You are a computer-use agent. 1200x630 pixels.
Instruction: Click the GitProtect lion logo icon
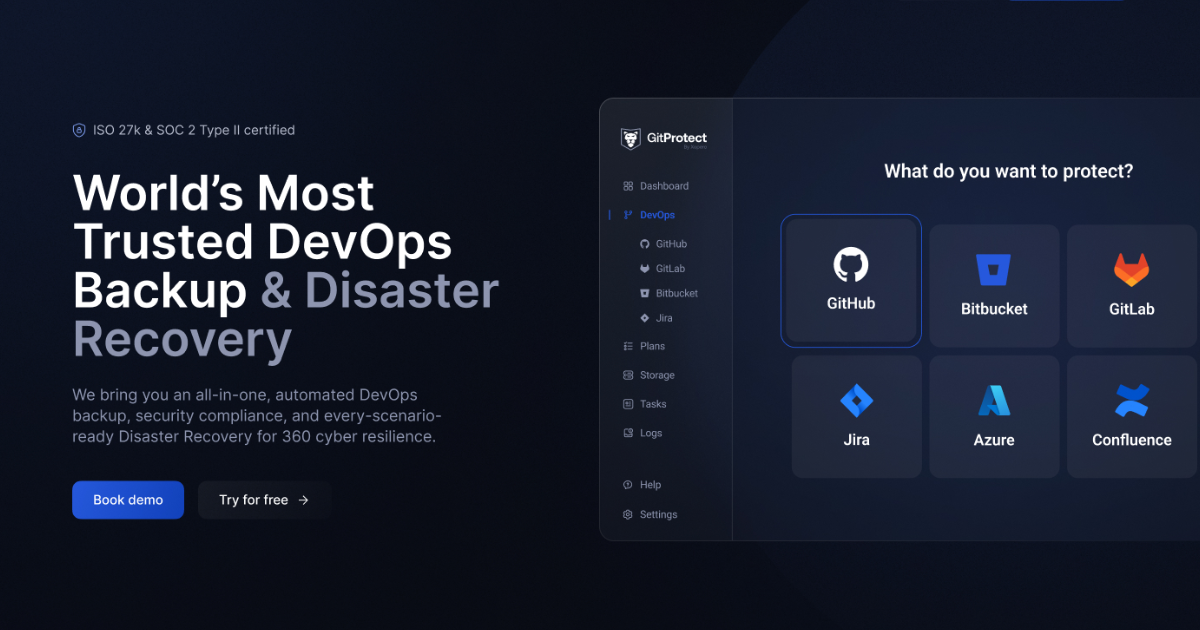631,139
